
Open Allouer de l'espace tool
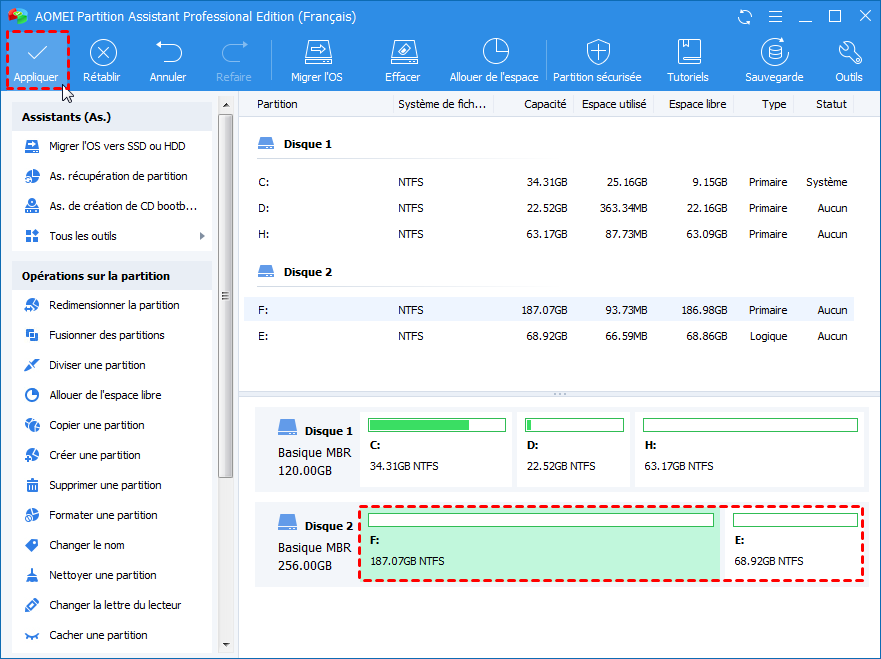click(x=494, y=53)
